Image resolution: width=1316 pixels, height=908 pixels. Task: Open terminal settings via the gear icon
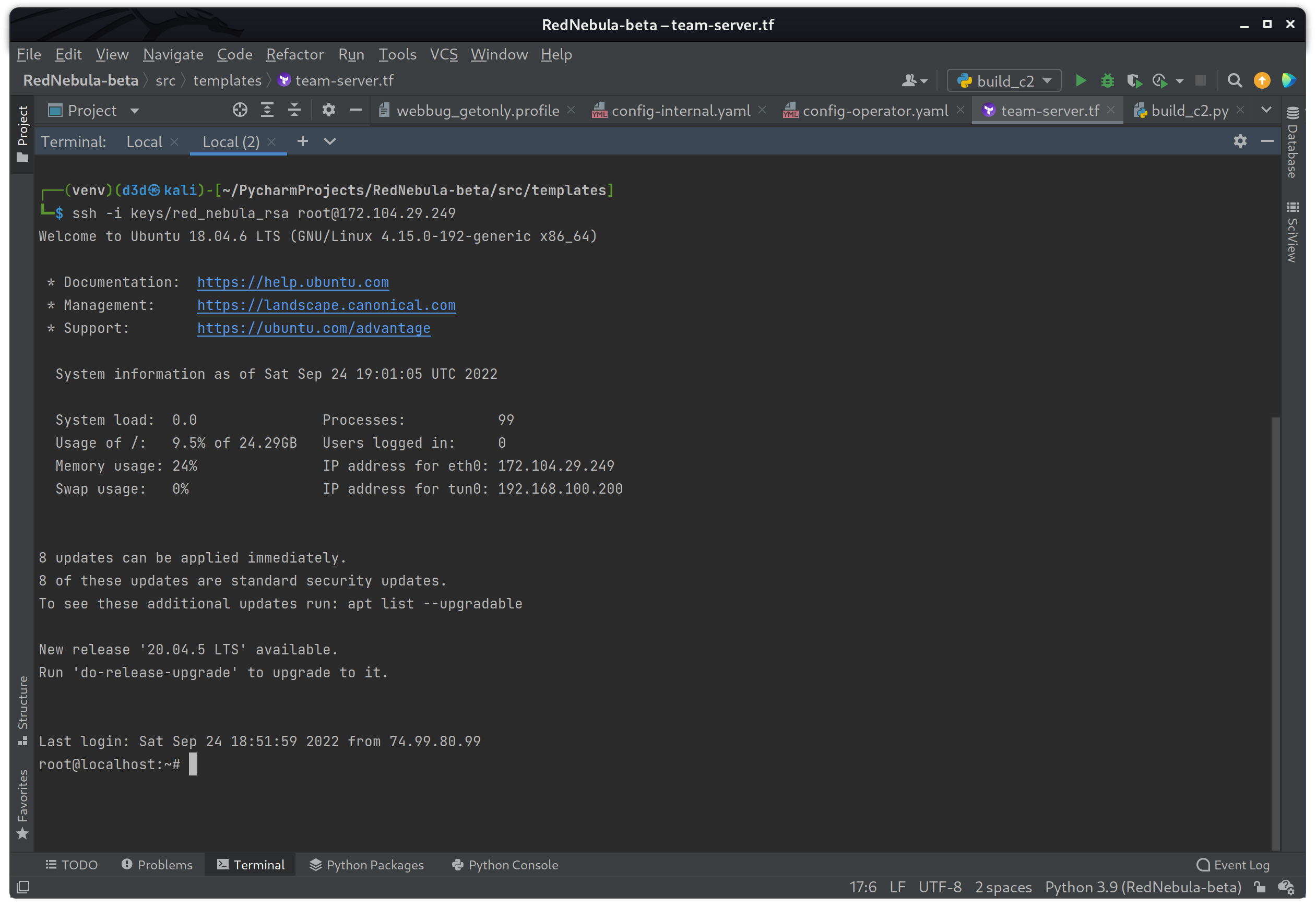(1240, 141)
